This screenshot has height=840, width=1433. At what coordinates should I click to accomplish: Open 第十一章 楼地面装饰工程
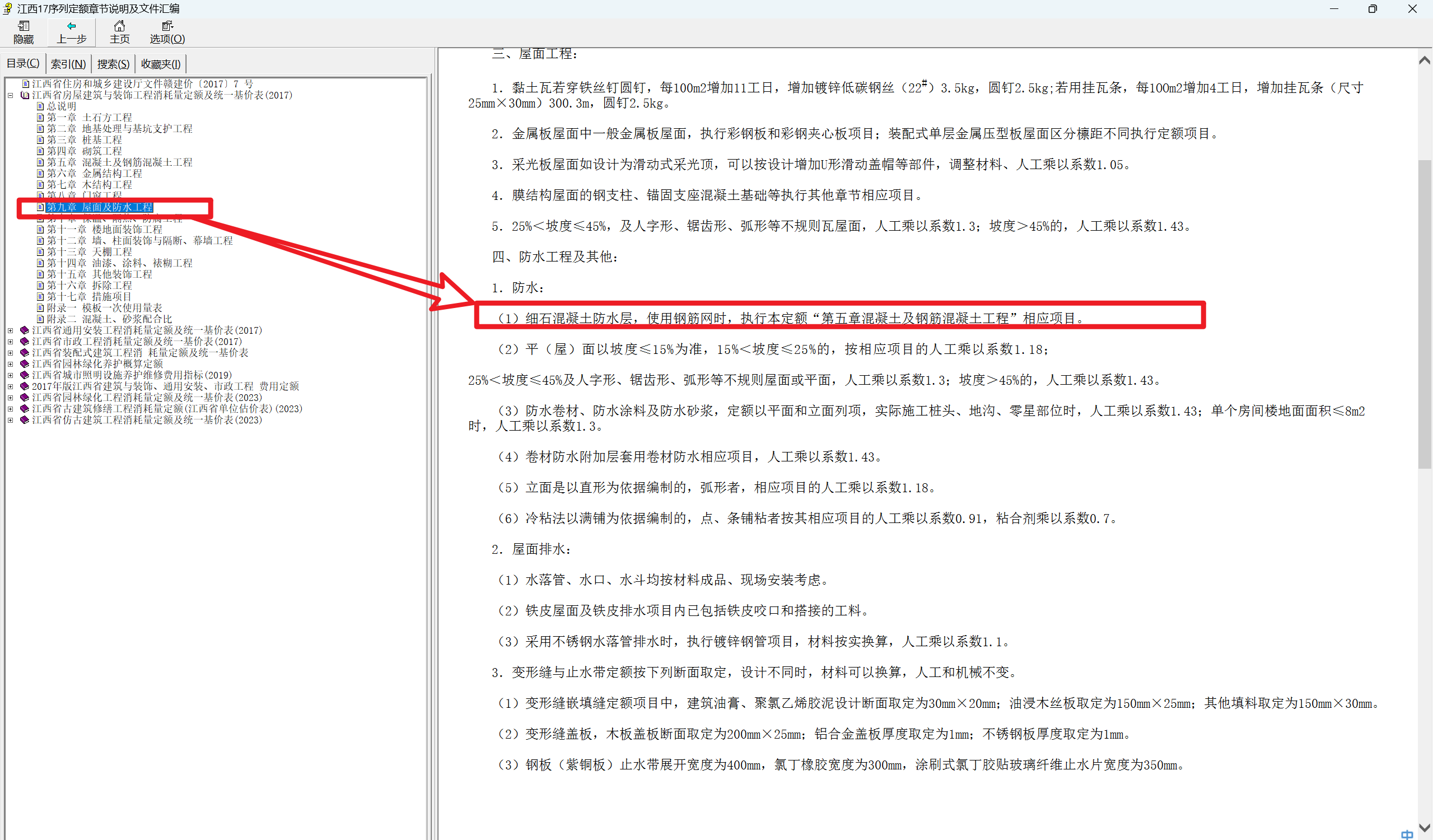point(105,230)
